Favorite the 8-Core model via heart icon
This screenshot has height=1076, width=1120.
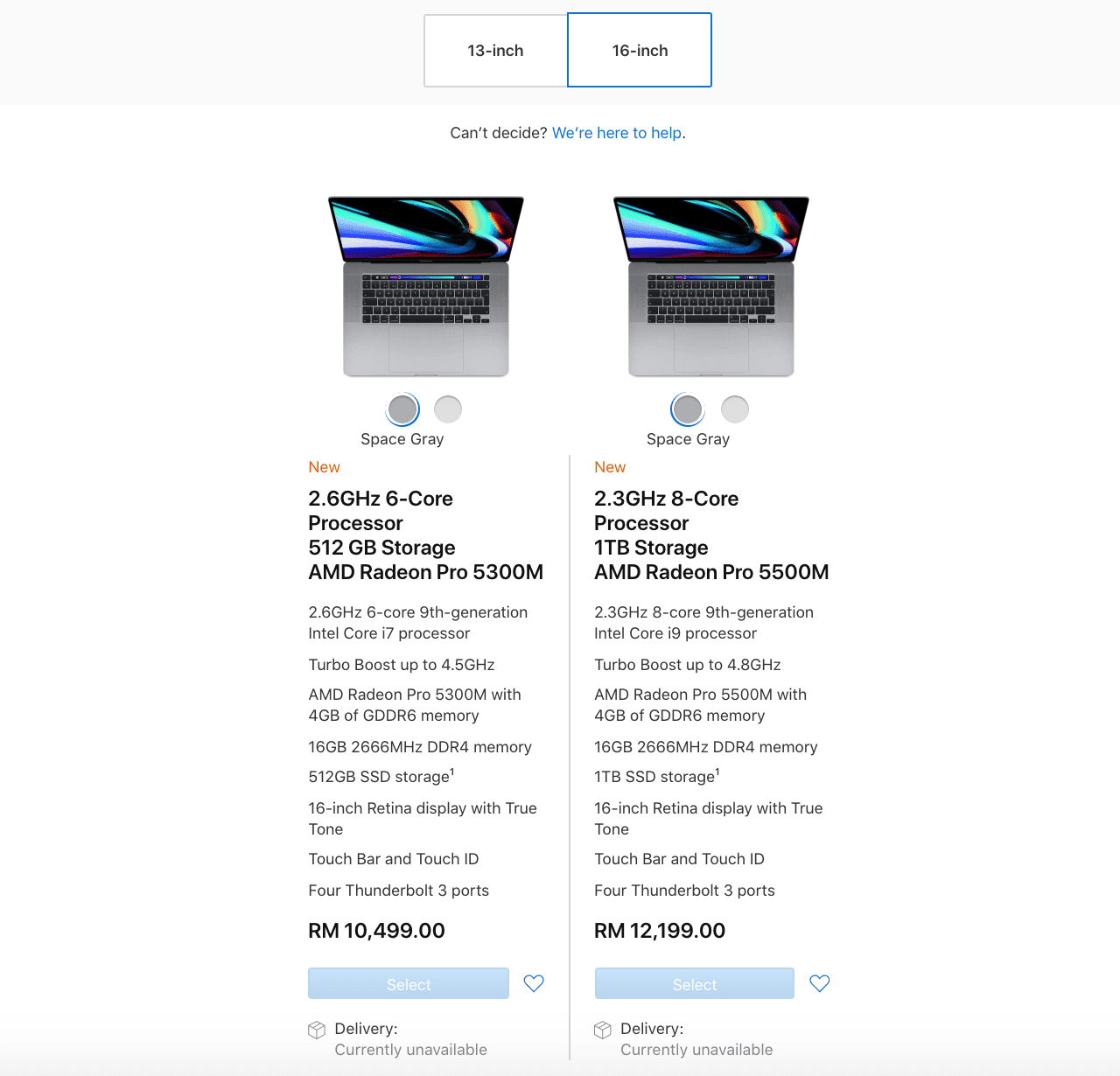pyautogui.click(x=820, y=983)
